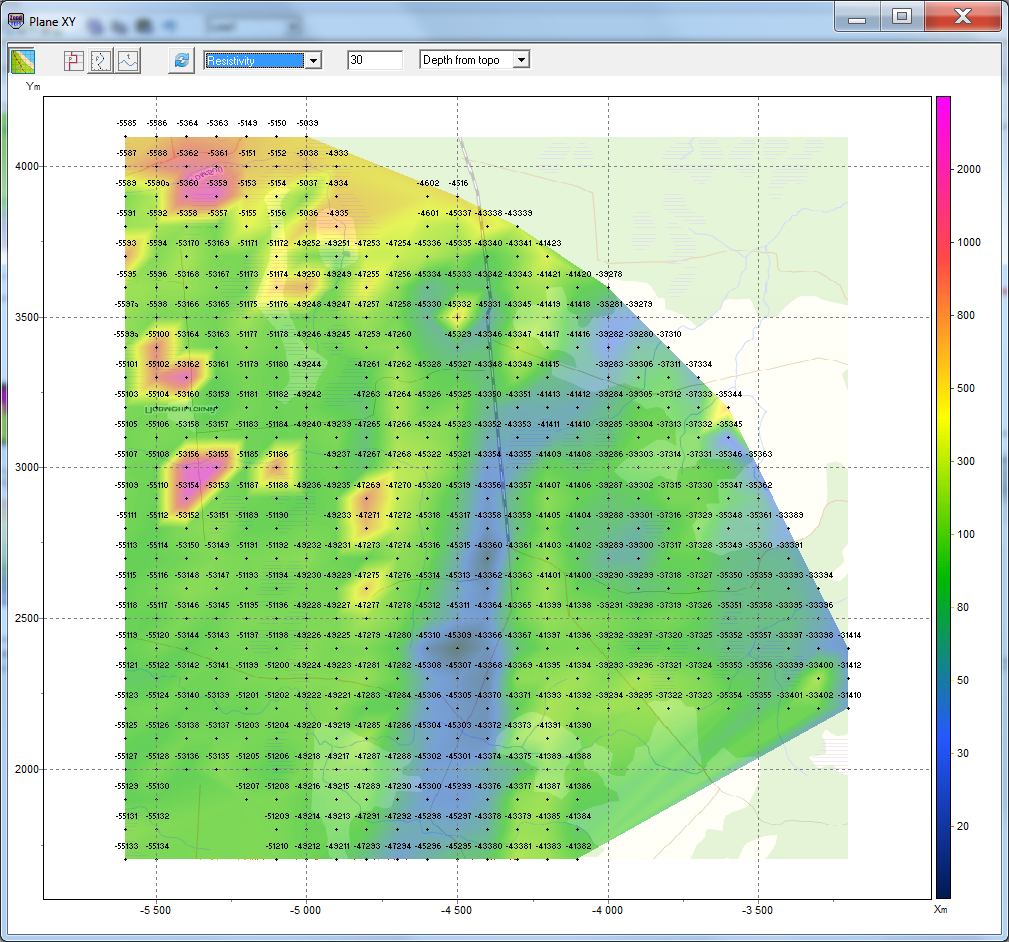1009x942 pixels.
Task: Maximize the Plane XY window
Action: point(902,17)
